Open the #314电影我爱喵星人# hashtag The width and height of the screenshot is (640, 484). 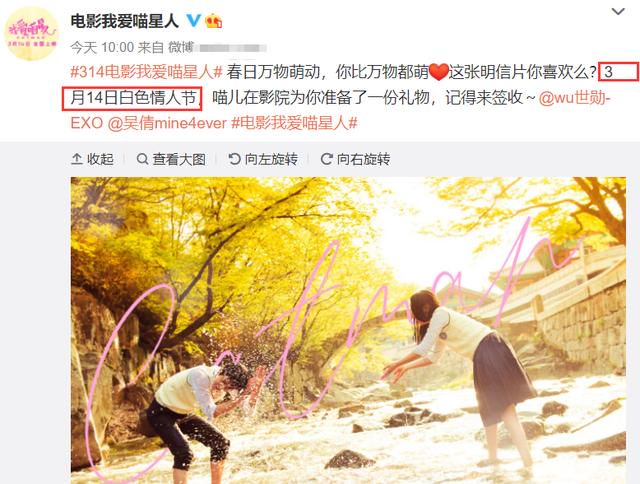click(x=146, y=72)
